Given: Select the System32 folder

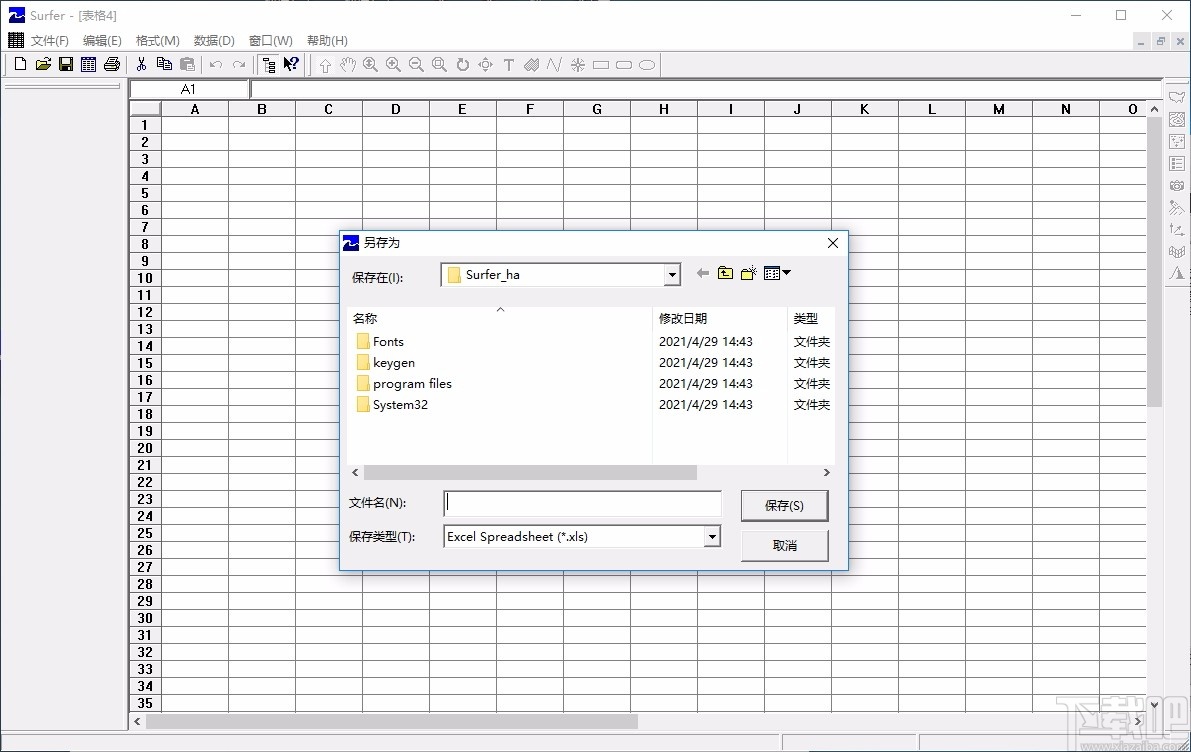Looking at the screenshot, I should pos(392,405).
